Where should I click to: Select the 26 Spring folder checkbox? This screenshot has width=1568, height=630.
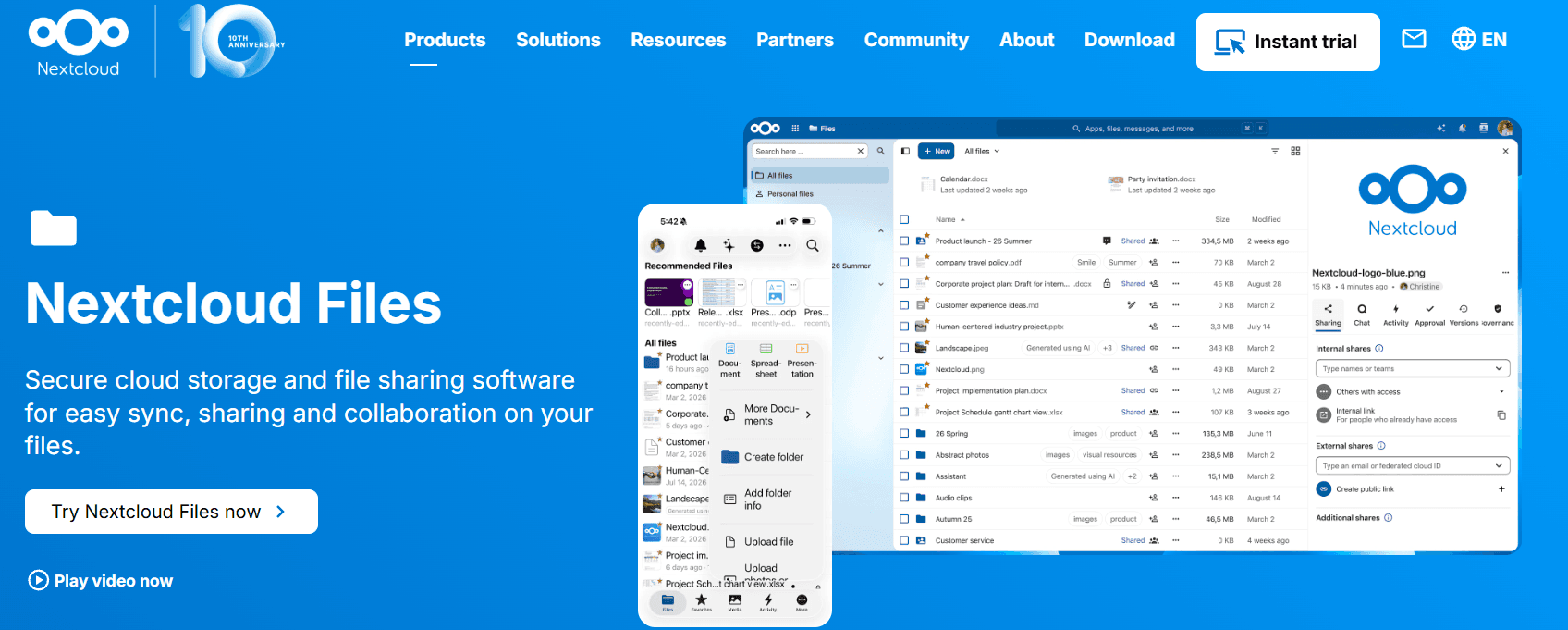pyautogui.click(x=904, y=433)
